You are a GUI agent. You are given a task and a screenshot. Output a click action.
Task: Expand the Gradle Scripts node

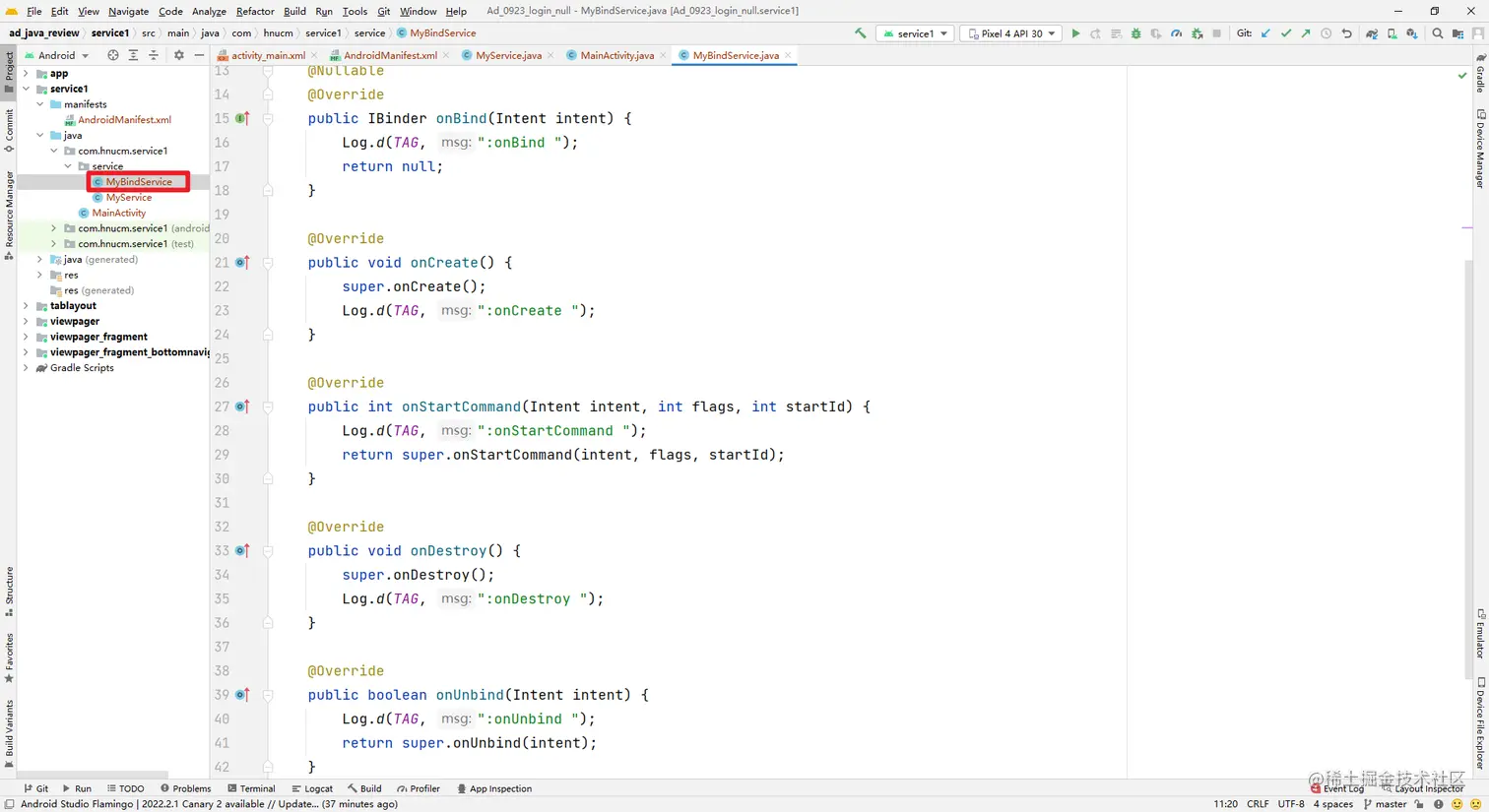pos(26,368)
